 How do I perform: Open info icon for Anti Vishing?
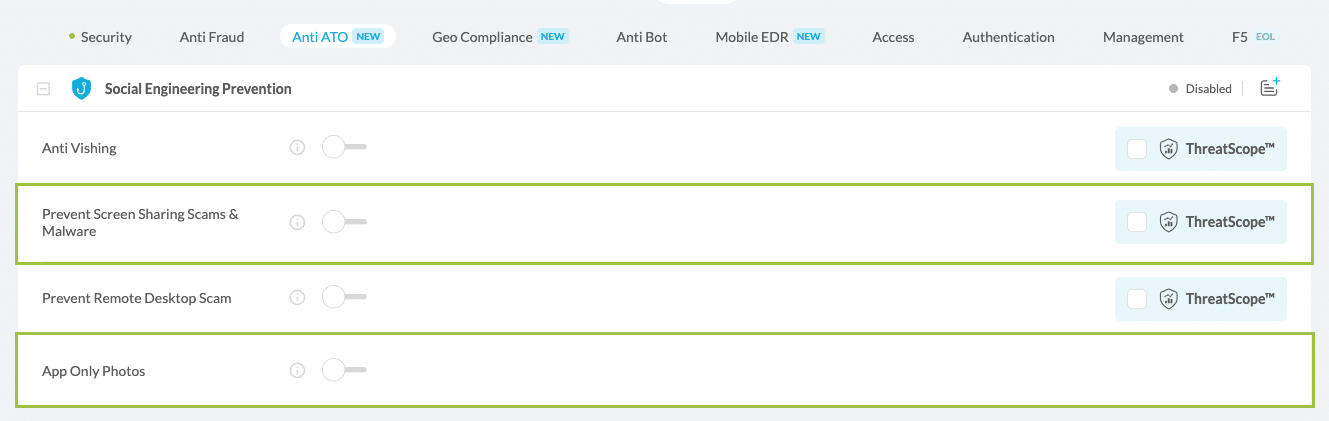pos(297,148)
